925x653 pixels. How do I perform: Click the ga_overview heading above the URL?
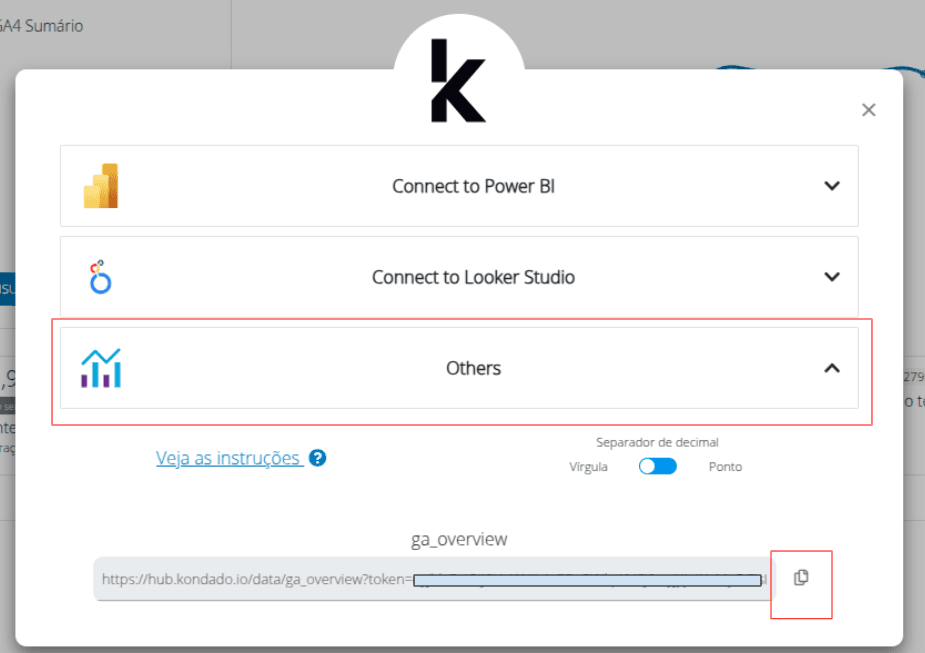pos(459,539)
